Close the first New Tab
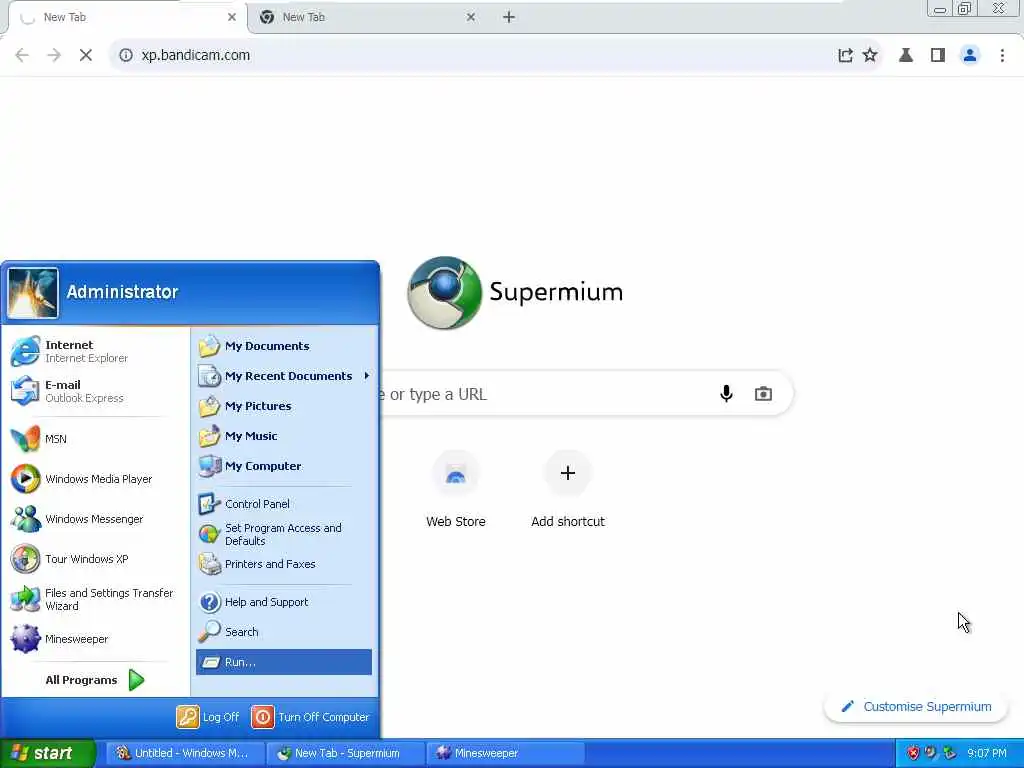1024x768 pixels. (x=232, y=18)
